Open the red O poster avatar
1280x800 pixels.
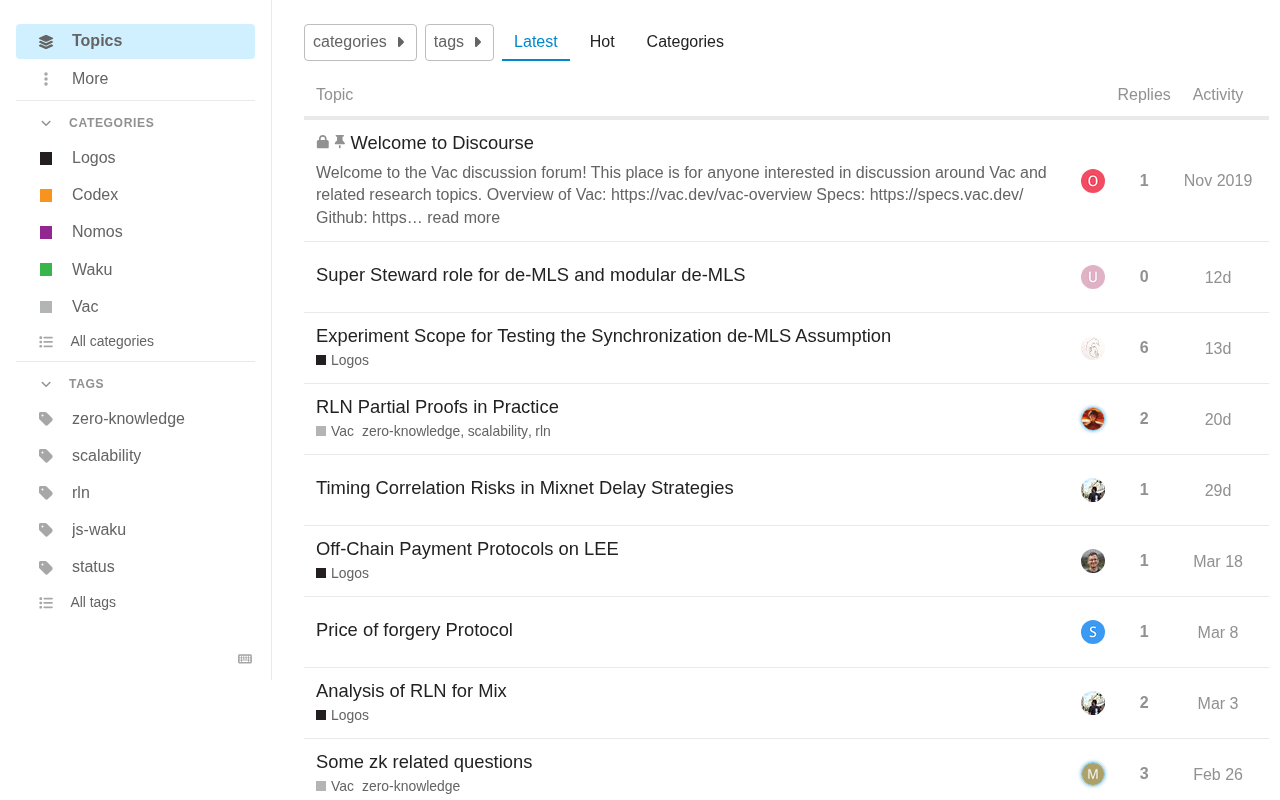[x=1093, y=181]
